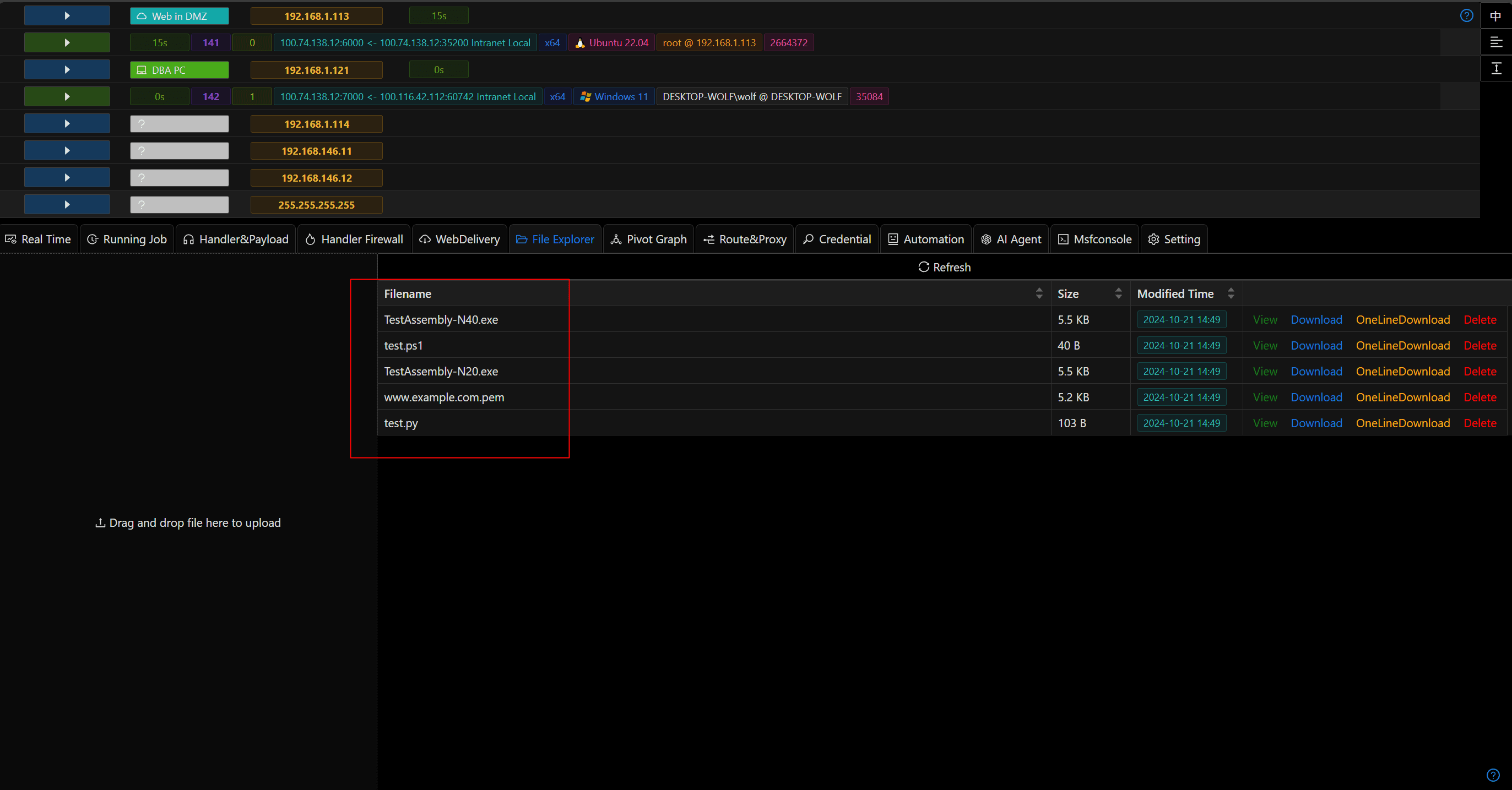1512x790 pixels.
Task: Delete the www.example.com.pem file
Action: pyautogui.click(x=1479, y=397)
